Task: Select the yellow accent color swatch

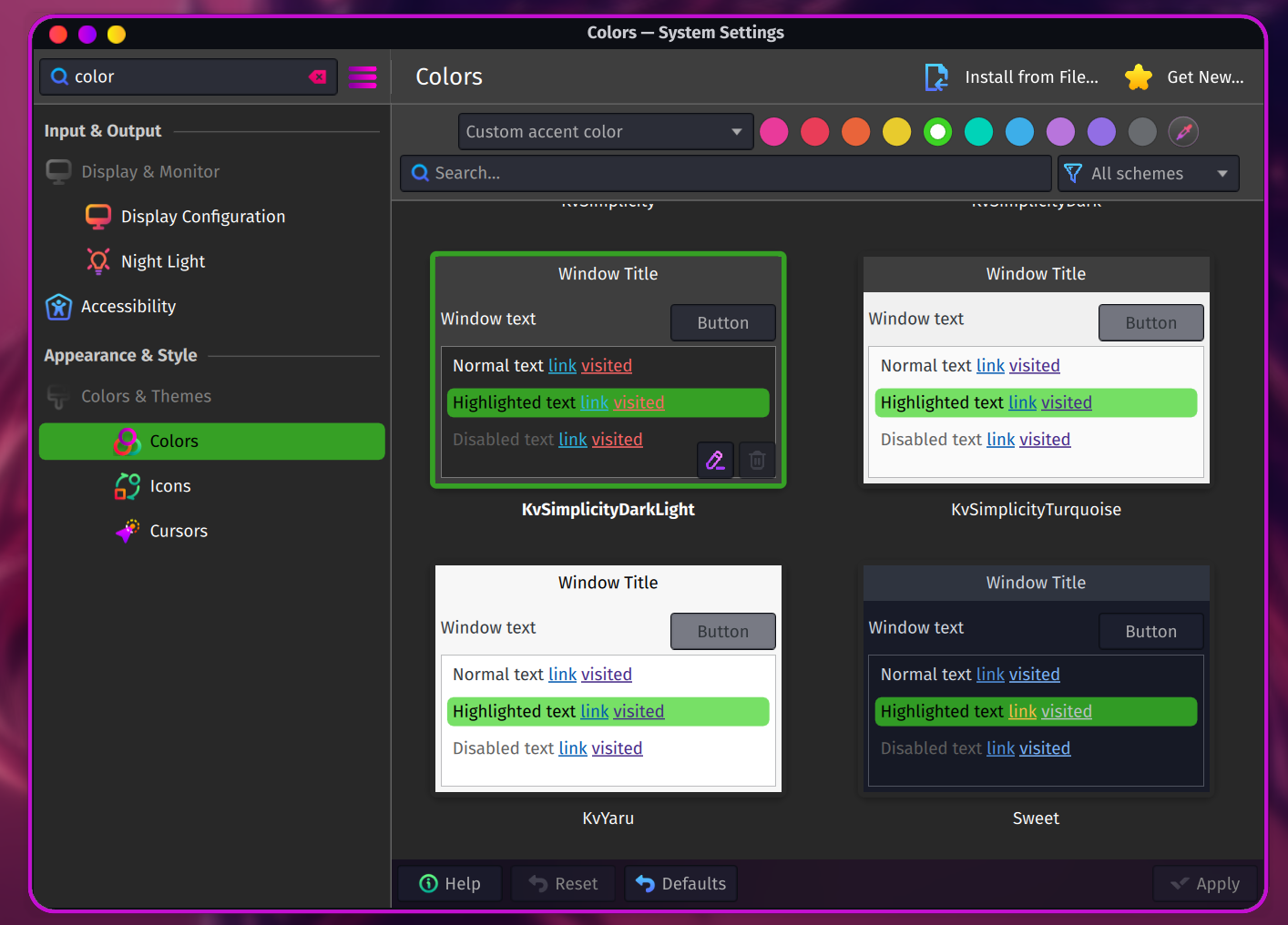Action: click(896, 132)
